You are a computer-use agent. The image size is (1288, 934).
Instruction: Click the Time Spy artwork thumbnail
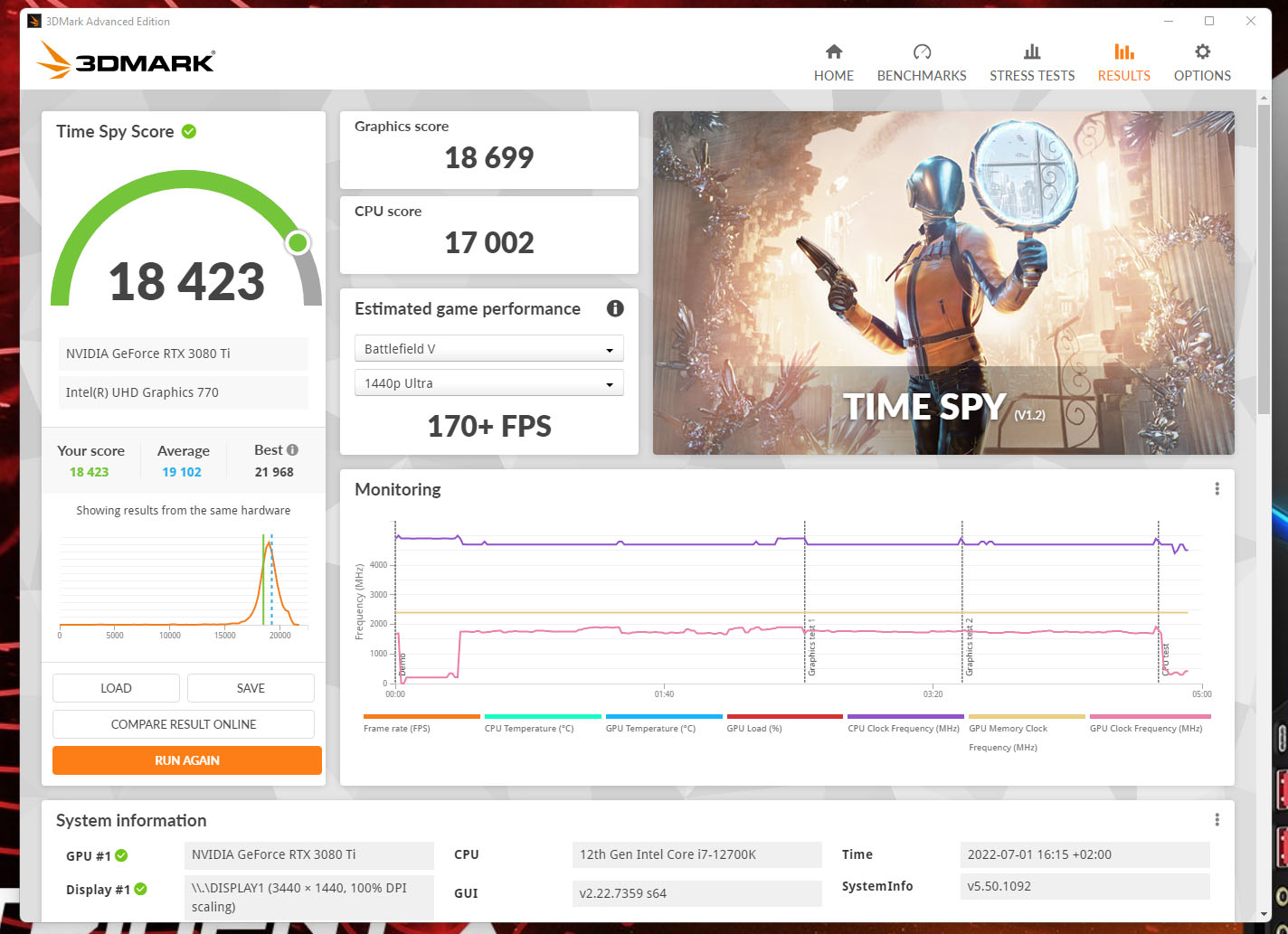(943, 283)
